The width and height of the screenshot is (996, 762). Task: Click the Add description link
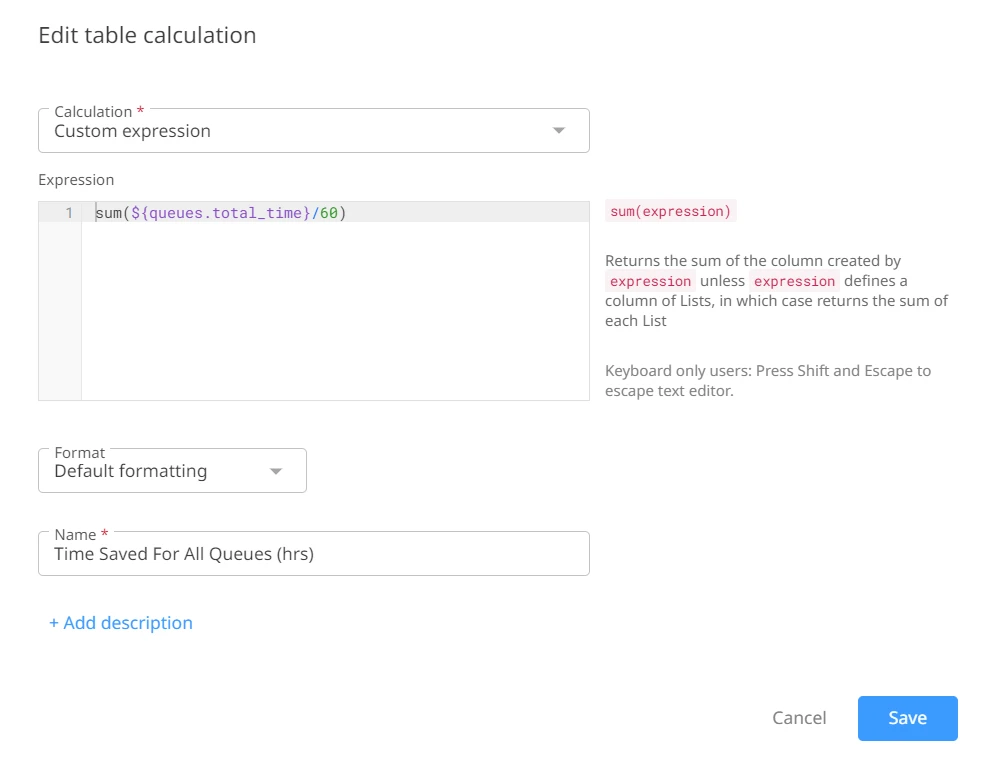point(121,623)
